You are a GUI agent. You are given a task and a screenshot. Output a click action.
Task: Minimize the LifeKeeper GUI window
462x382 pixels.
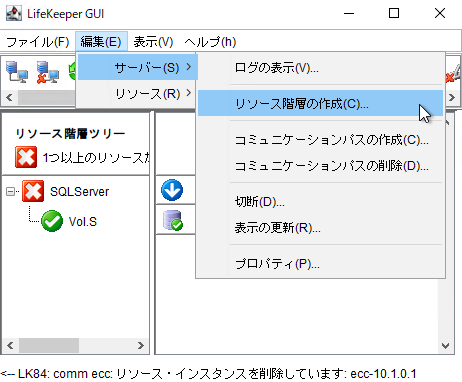coord(349,13)
